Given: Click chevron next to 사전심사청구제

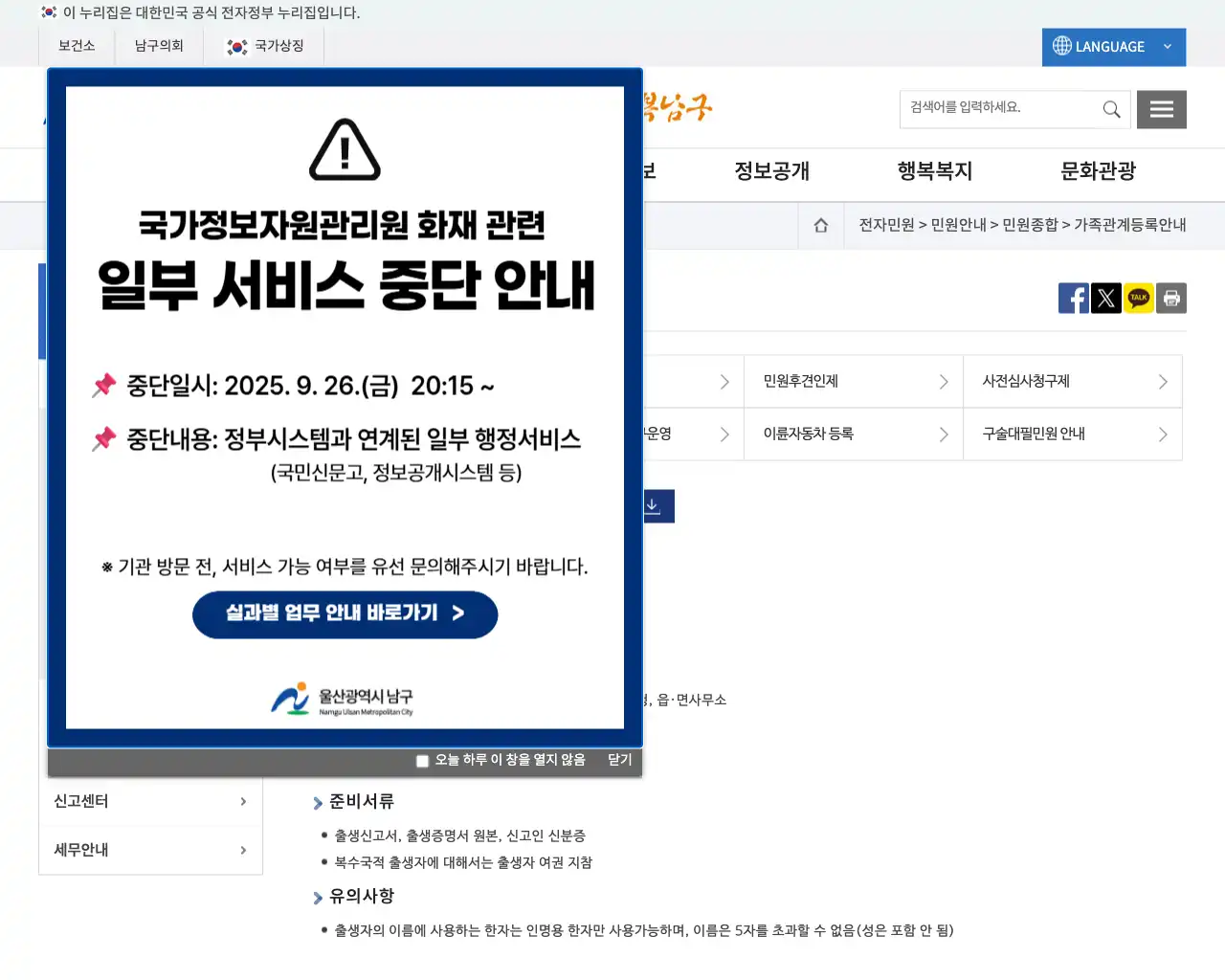Looking at the screenshot, I should (x=1163, y=382).
